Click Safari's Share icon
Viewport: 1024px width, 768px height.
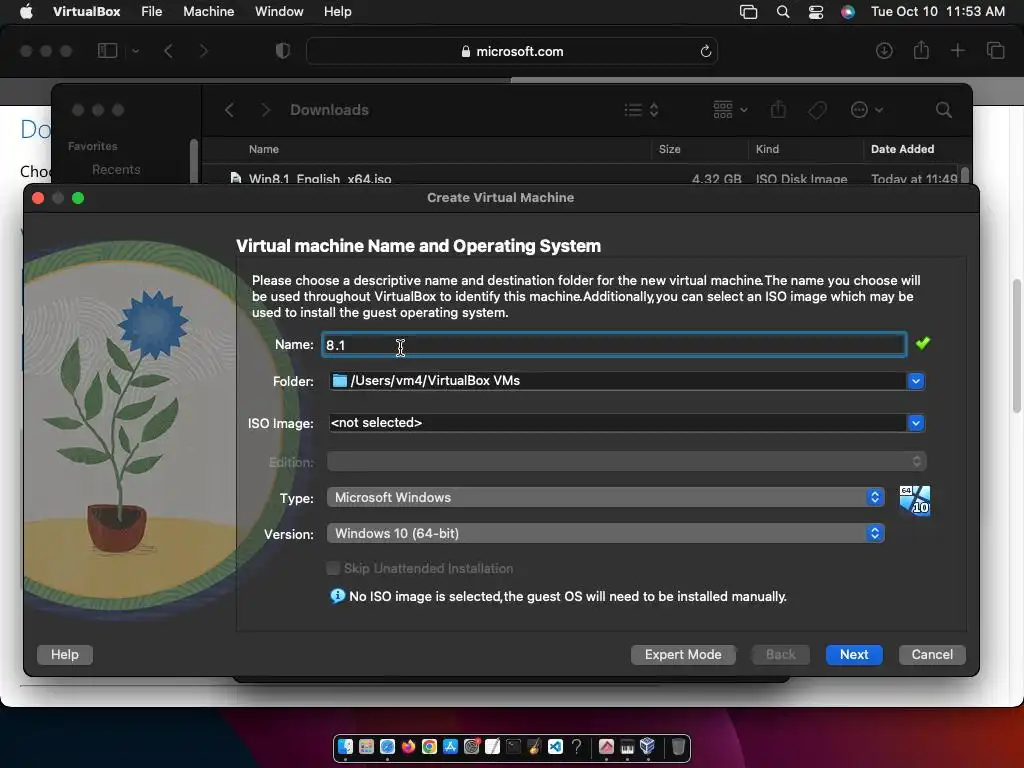click(x=921, y=50)
